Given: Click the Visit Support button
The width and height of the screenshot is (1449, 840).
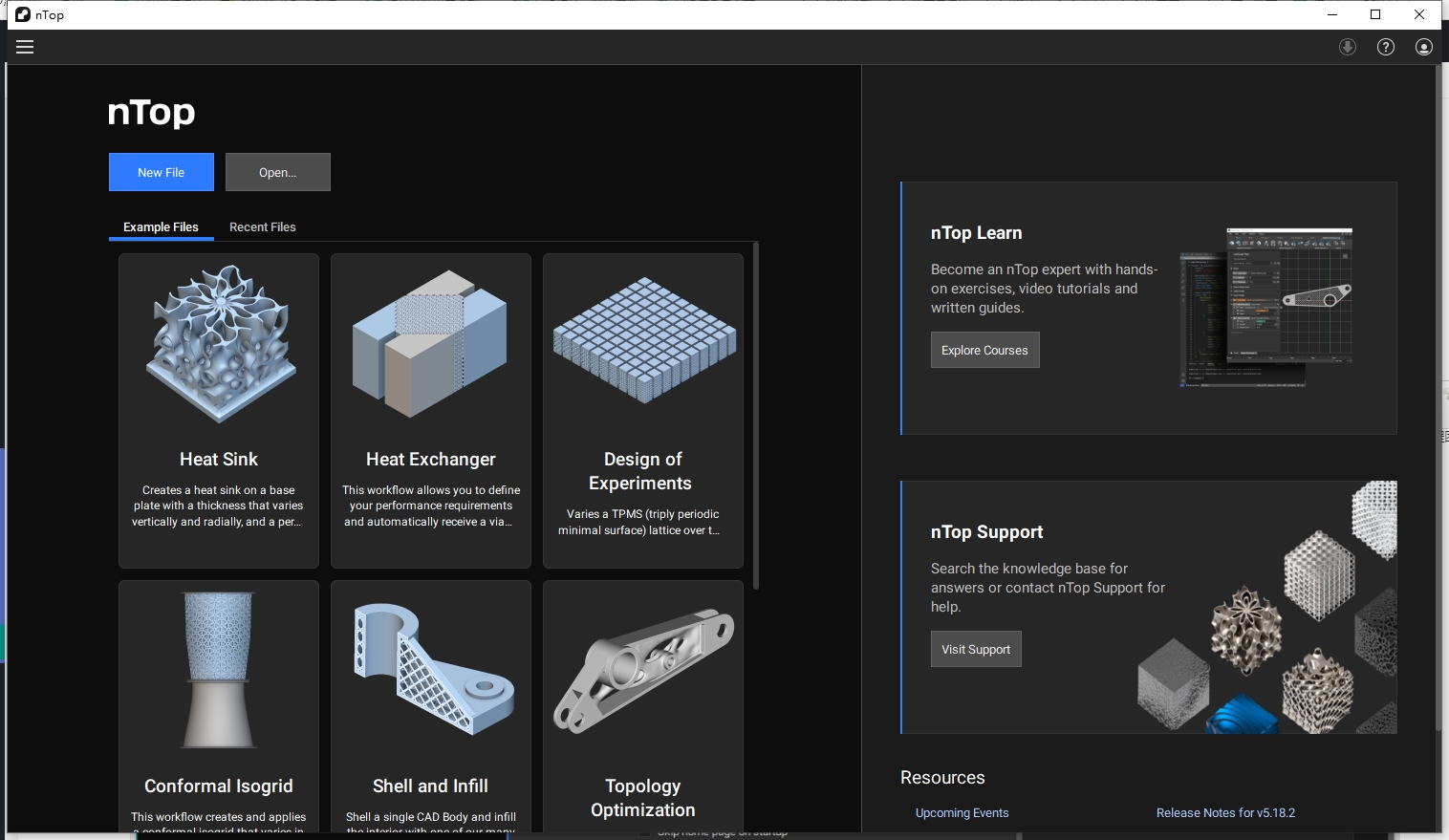Looking at the screenshot, I should pyautogui.click(x=976, y=649).
